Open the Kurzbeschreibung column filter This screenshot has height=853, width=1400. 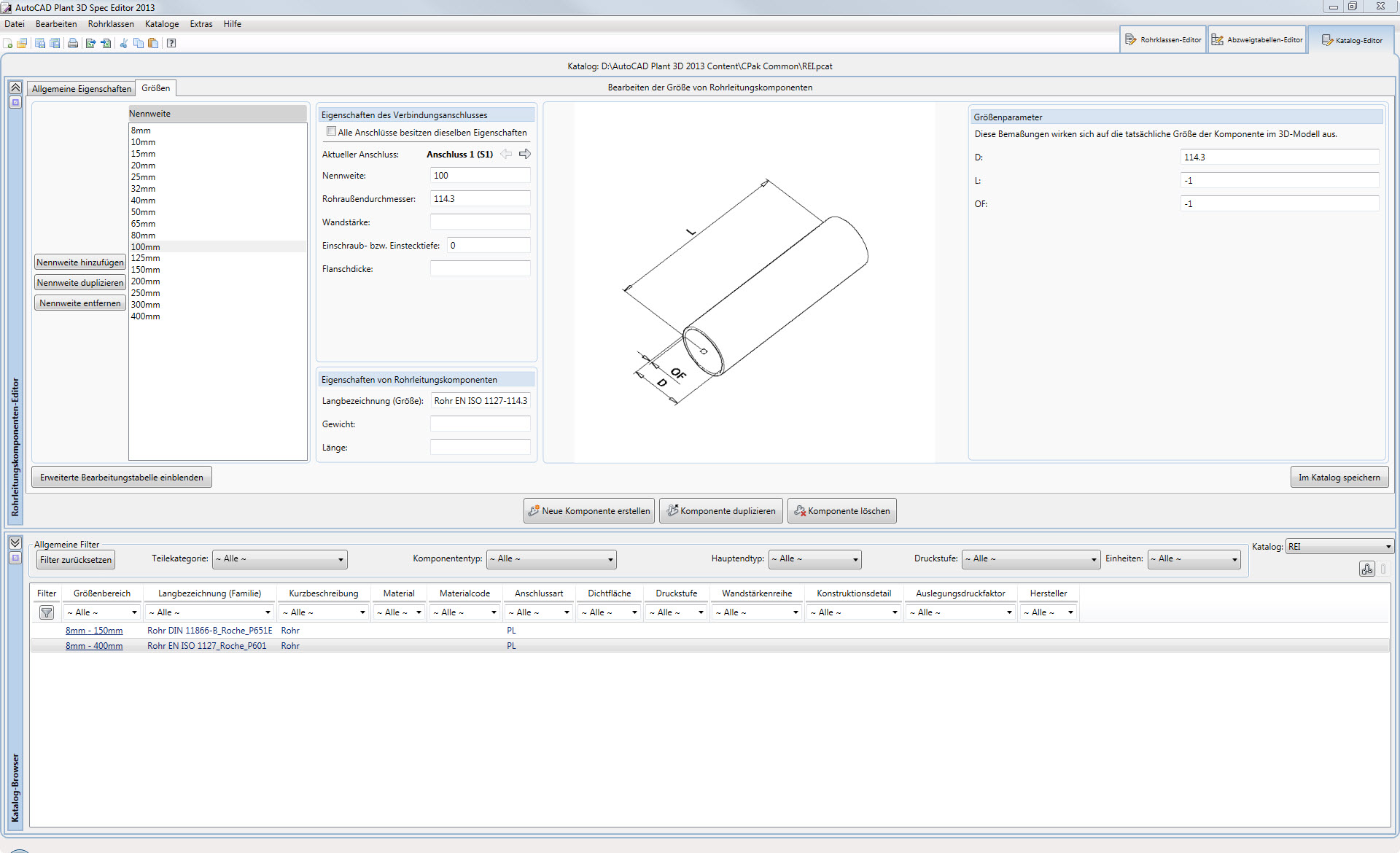pos(324,612)
